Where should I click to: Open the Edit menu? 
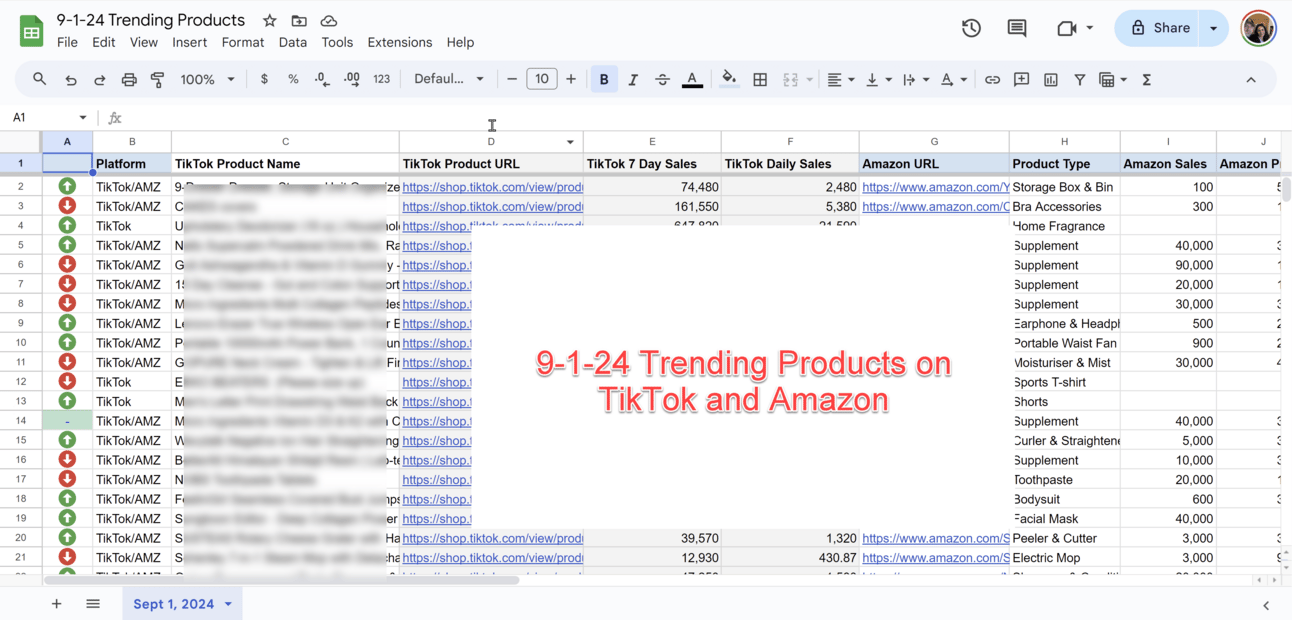(103, 42)
